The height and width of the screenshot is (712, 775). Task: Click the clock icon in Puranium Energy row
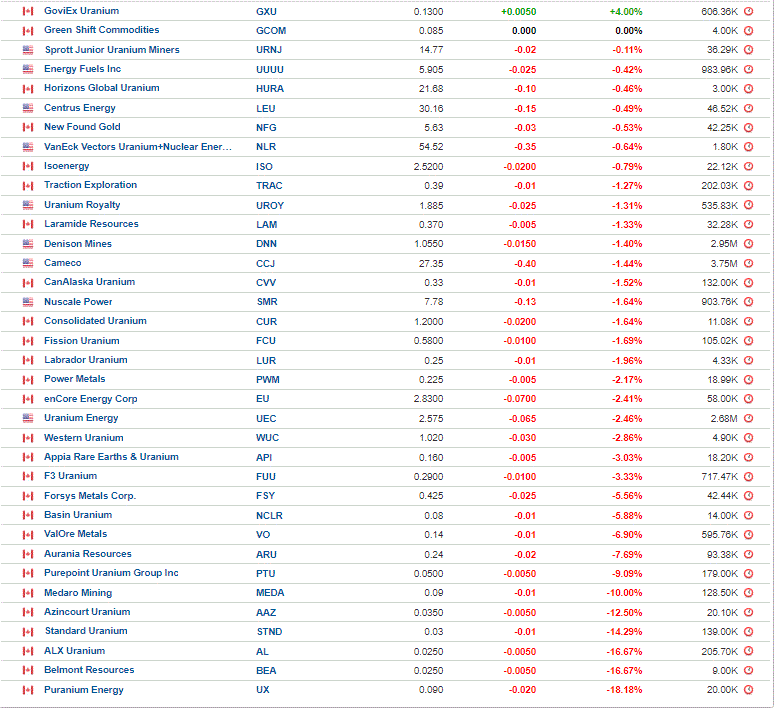(749, 690)
